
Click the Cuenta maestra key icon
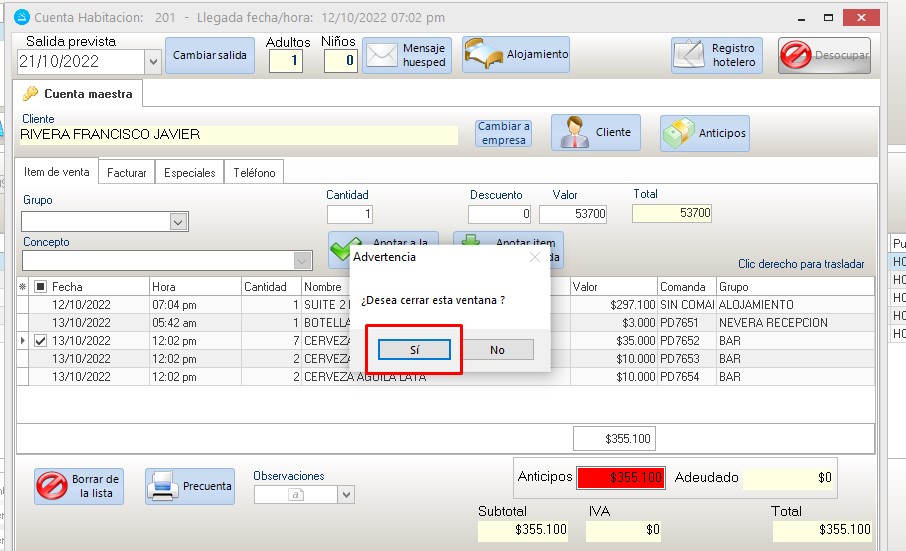(30, 94)
